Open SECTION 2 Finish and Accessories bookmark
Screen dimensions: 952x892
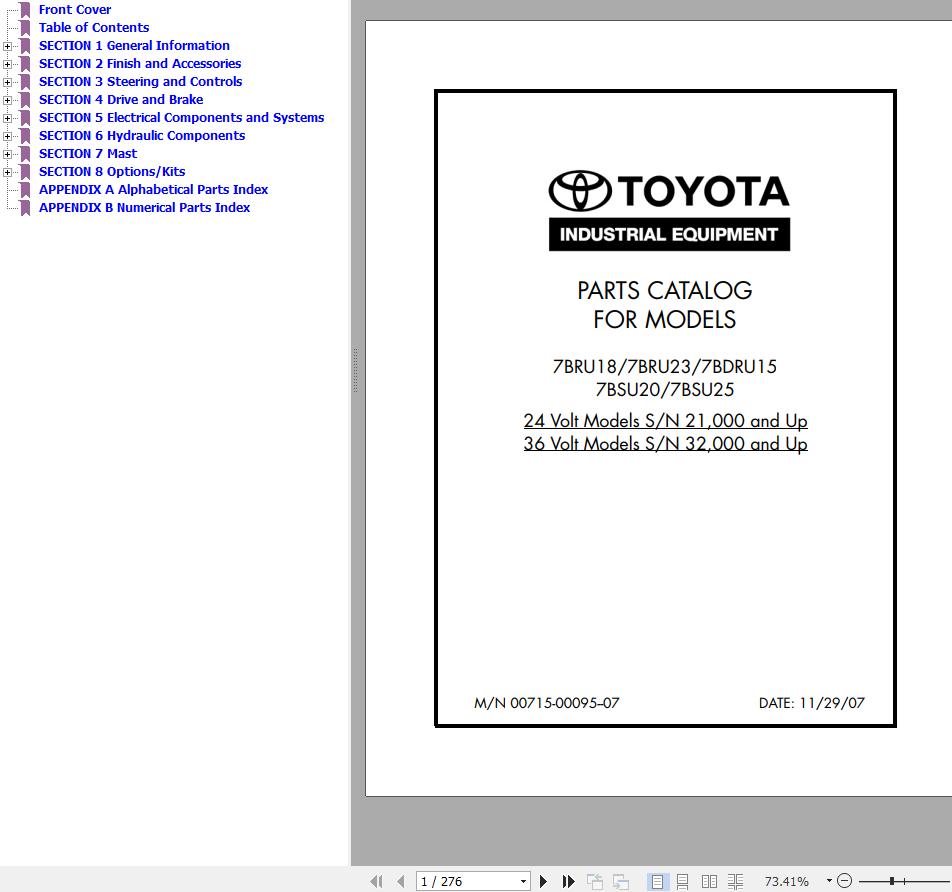point(140,63)
